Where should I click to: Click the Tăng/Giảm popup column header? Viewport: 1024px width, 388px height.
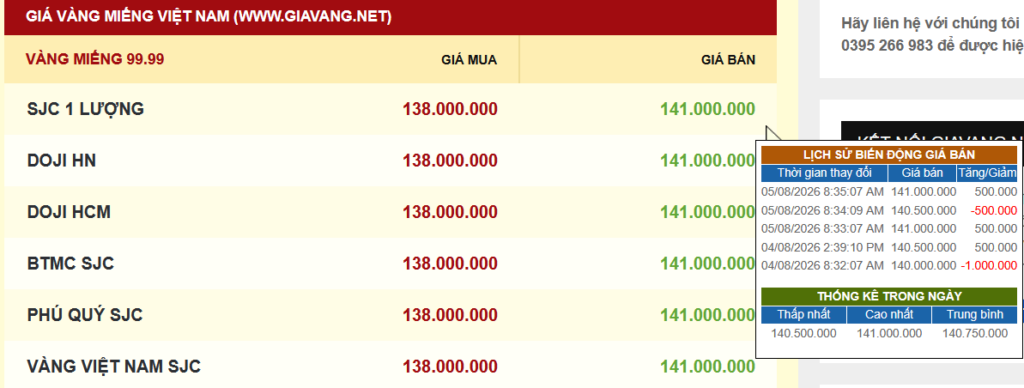(x=987, y=173)
